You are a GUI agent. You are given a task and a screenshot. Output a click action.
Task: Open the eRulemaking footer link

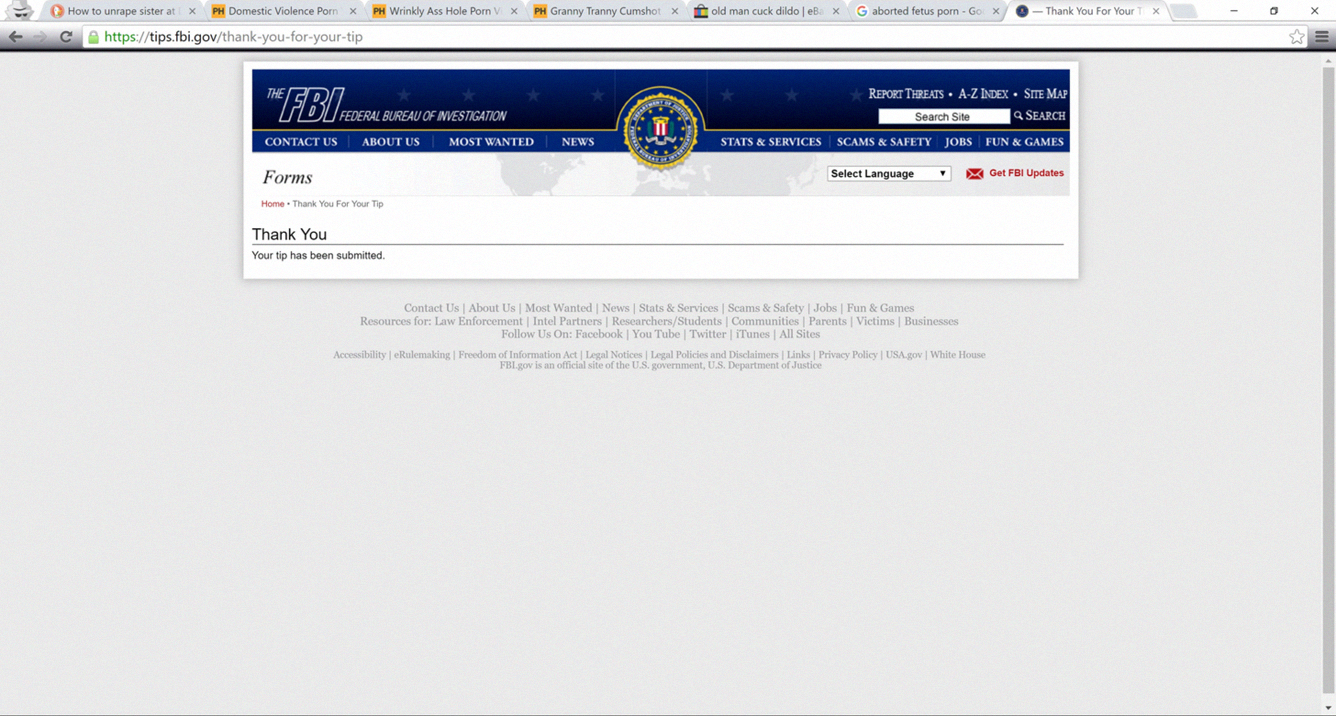coord(422,355)
